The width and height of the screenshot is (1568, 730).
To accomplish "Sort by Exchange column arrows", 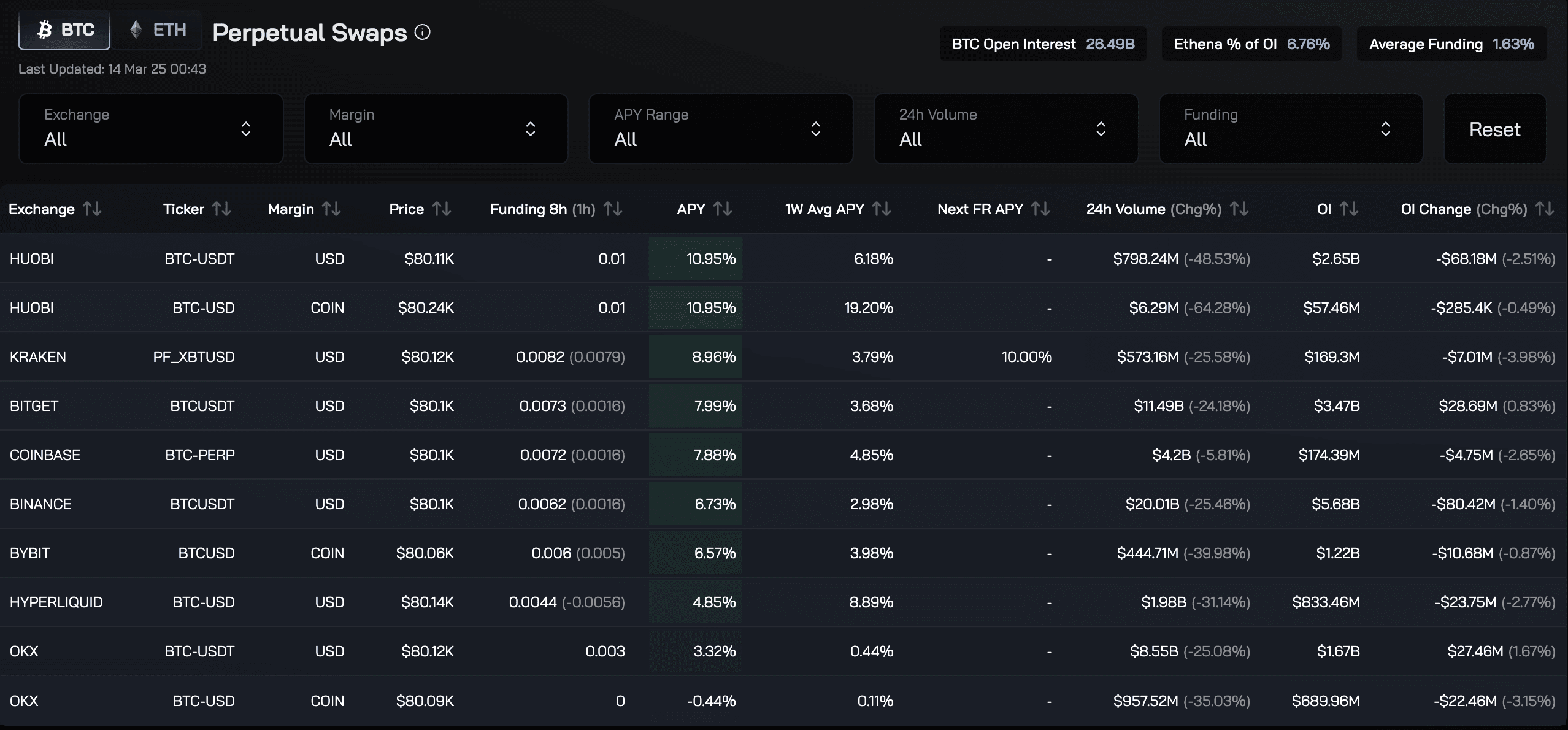I will point(93,209).
